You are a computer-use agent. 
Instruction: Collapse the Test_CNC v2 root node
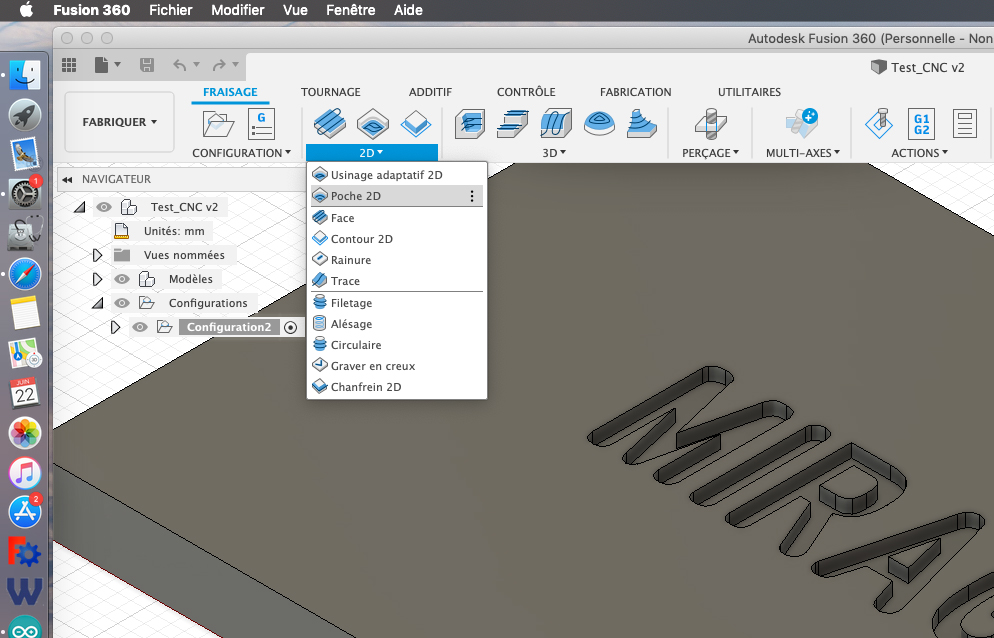coord(80,207)
